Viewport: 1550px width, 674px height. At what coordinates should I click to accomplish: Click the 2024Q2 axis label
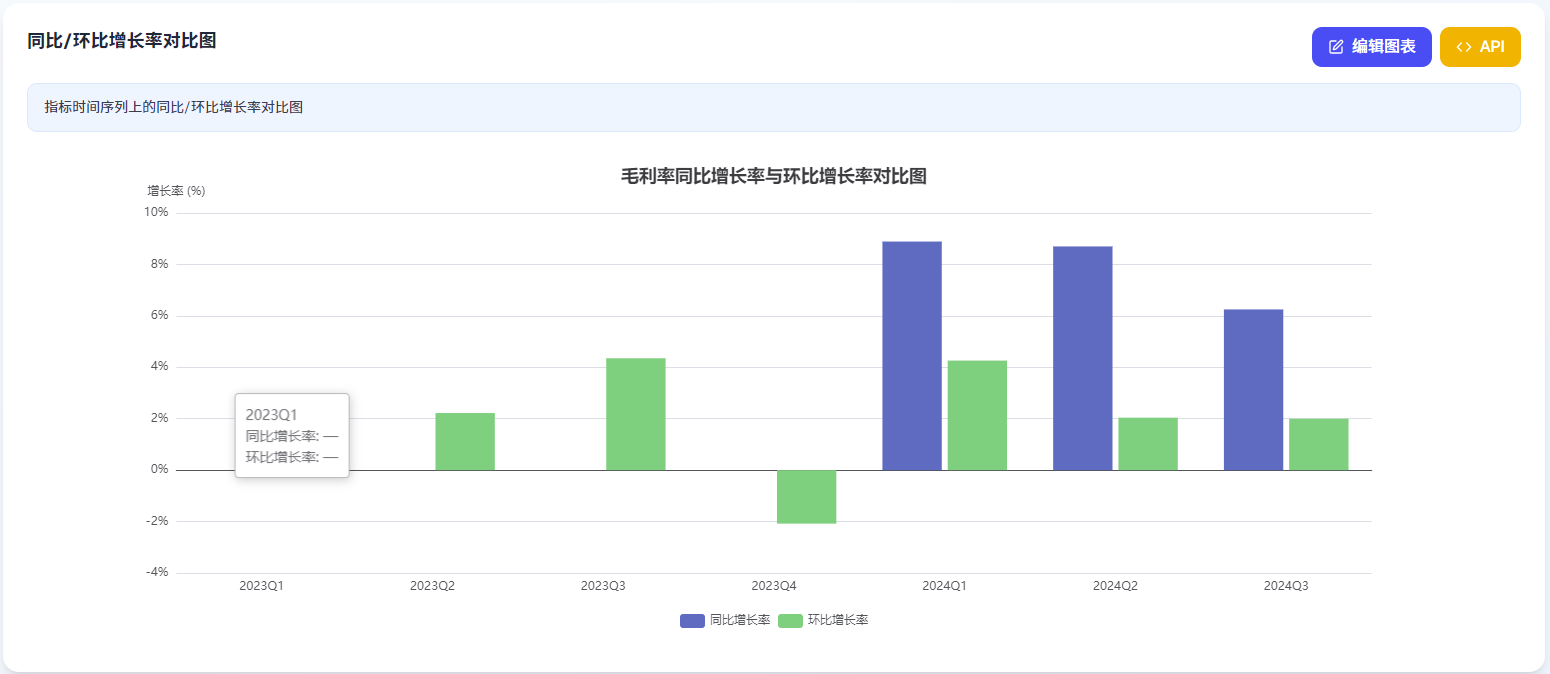[1115, 586]
